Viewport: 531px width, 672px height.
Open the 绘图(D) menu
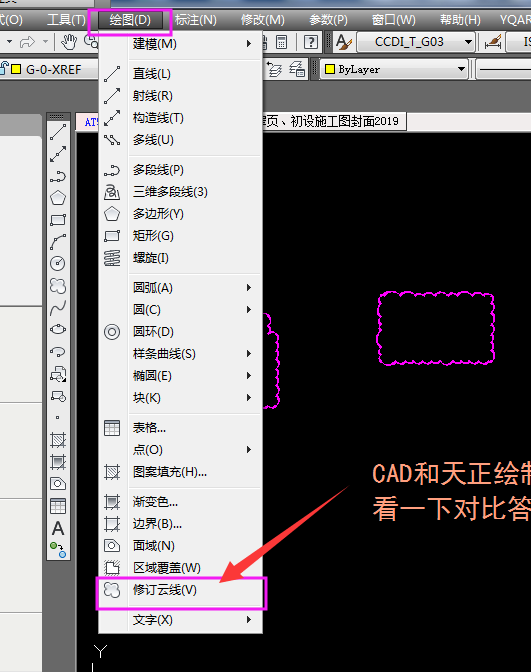point(130,20)
